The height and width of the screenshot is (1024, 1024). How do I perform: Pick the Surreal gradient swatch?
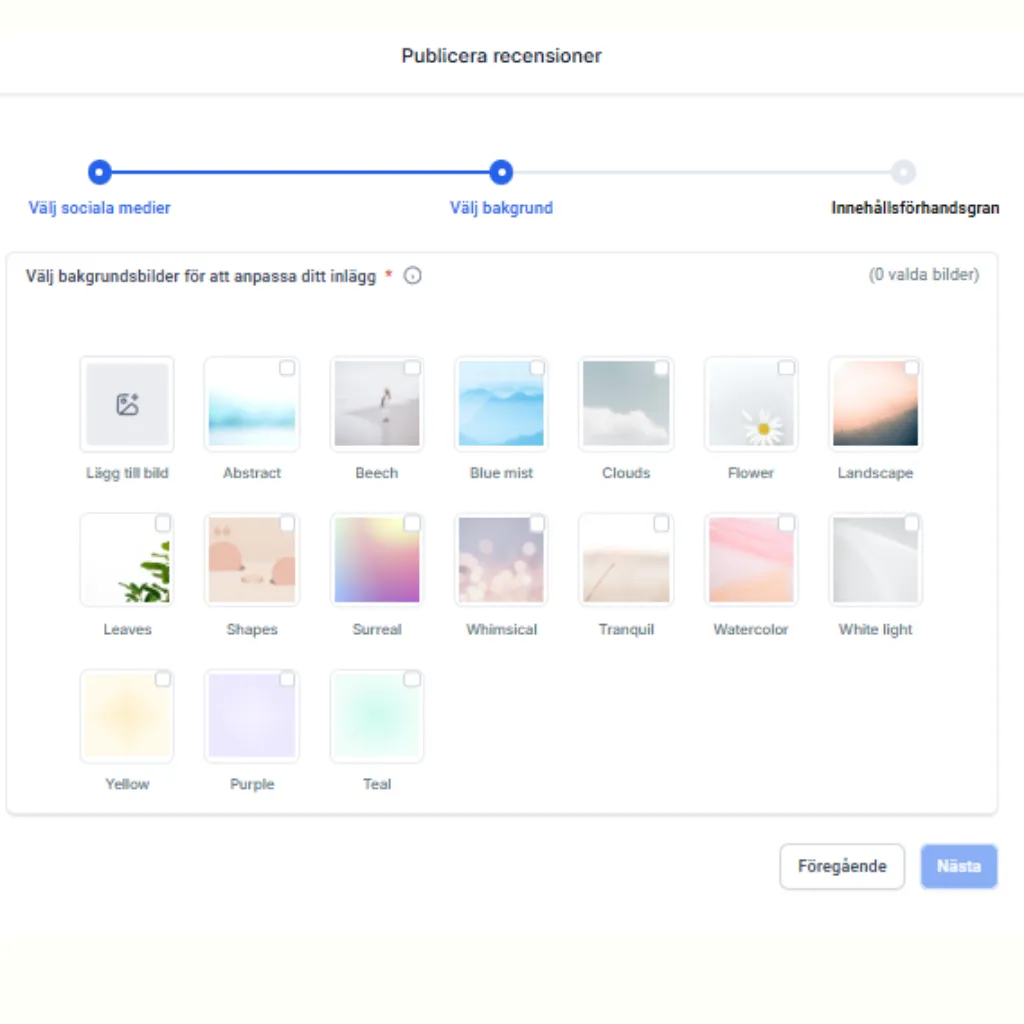click(377, 560)
